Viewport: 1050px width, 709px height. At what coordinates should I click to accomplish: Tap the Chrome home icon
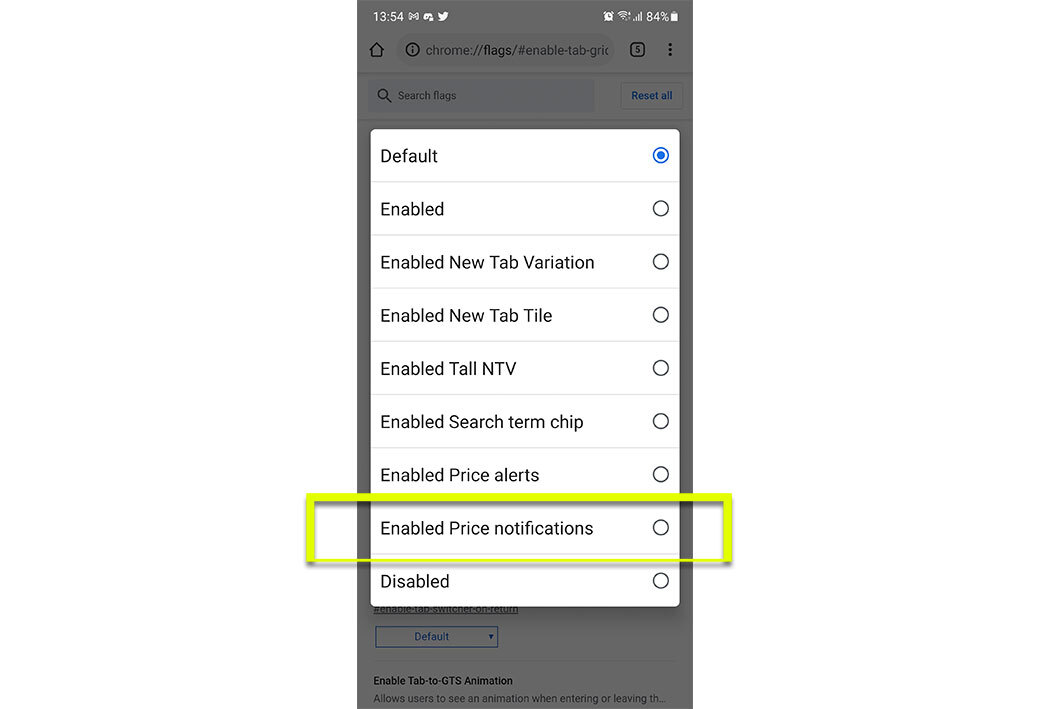coord(376,50)
